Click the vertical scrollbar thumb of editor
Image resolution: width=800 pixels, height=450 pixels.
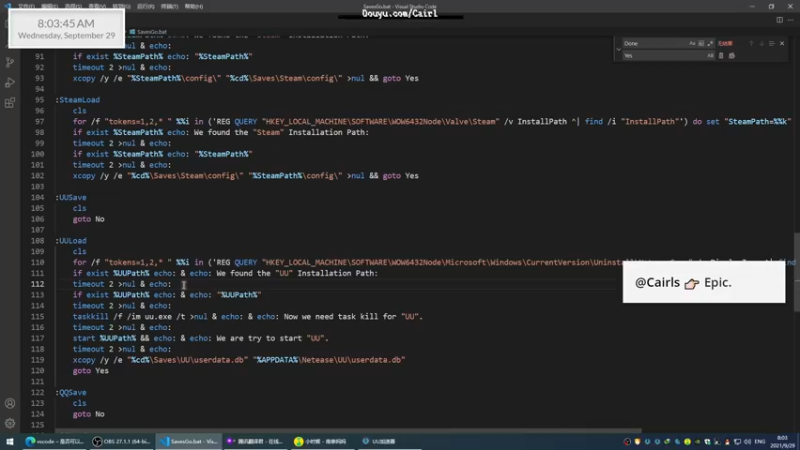point(796,271)
